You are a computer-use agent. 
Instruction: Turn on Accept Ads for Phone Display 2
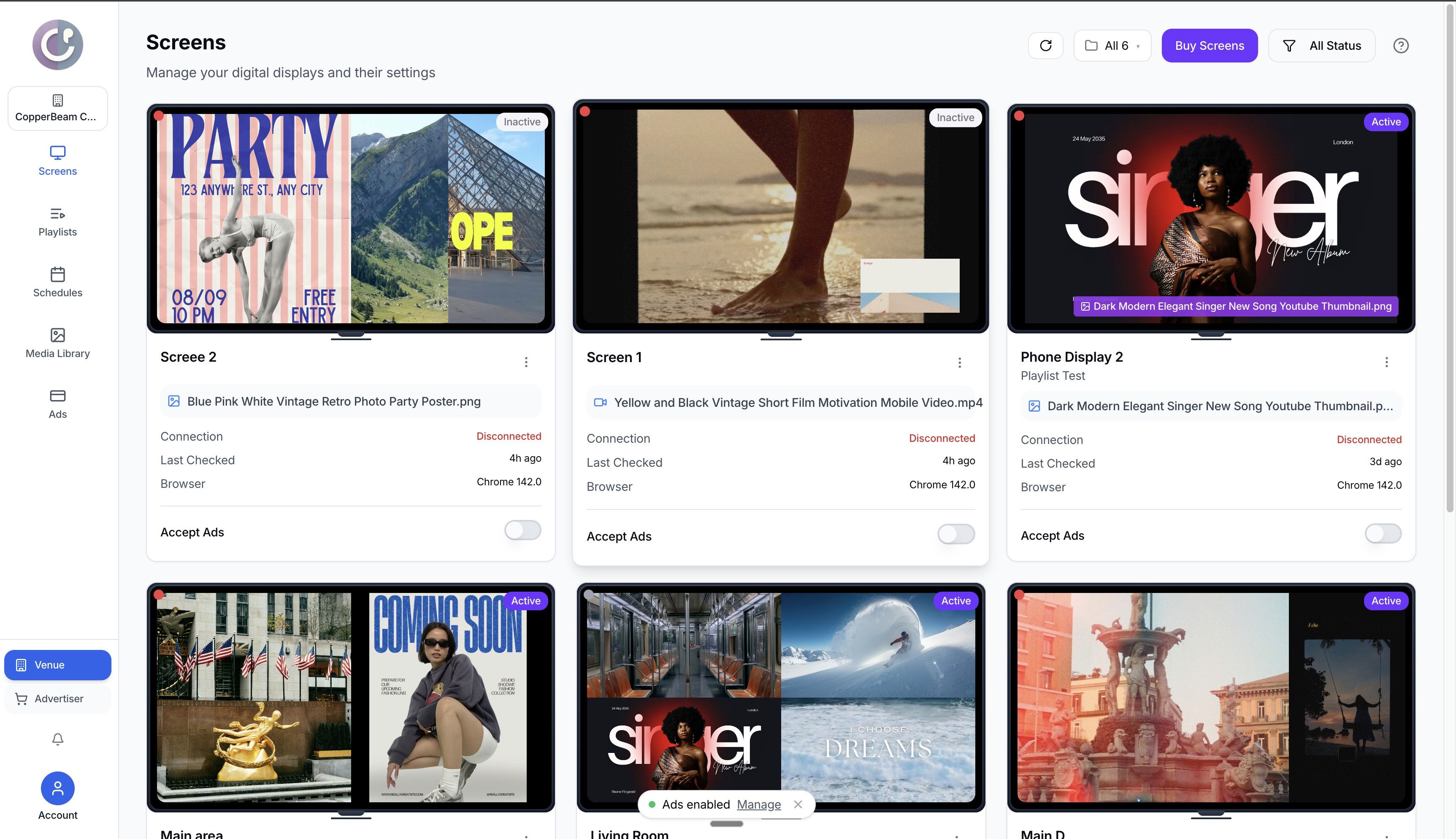tap(1383, 533)
